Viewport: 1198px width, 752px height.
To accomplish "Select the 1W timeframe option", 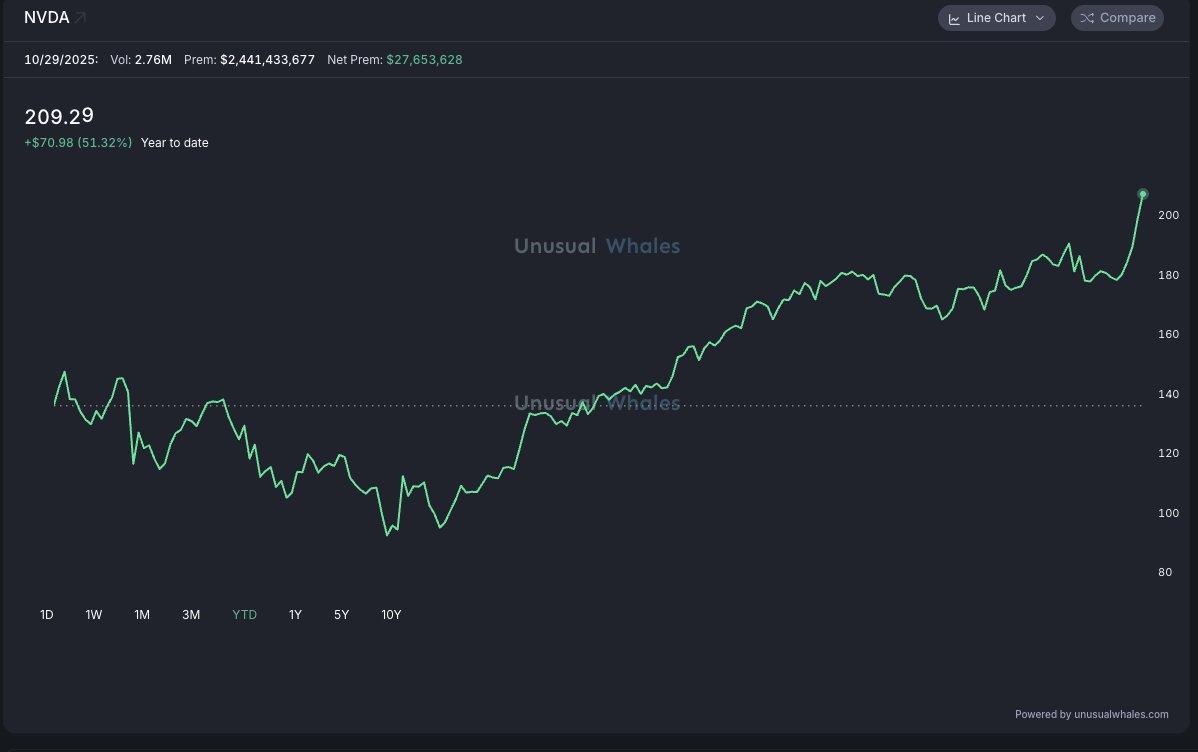I will coord(93,614).
